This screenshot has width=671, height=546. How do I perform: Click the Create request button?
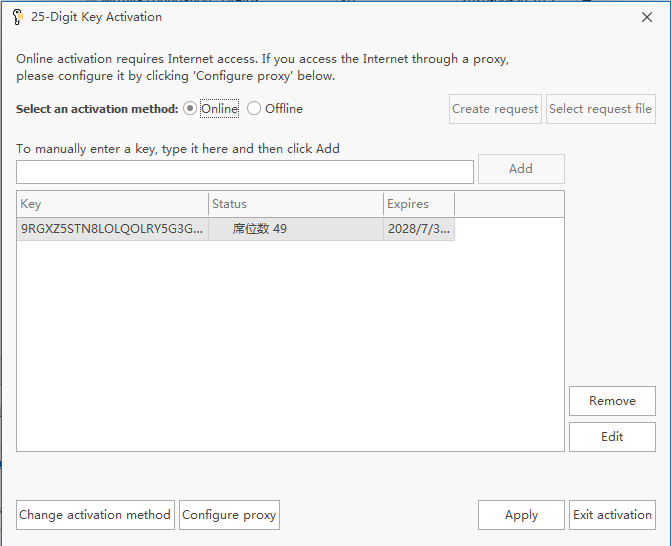[x=495, y=109]
